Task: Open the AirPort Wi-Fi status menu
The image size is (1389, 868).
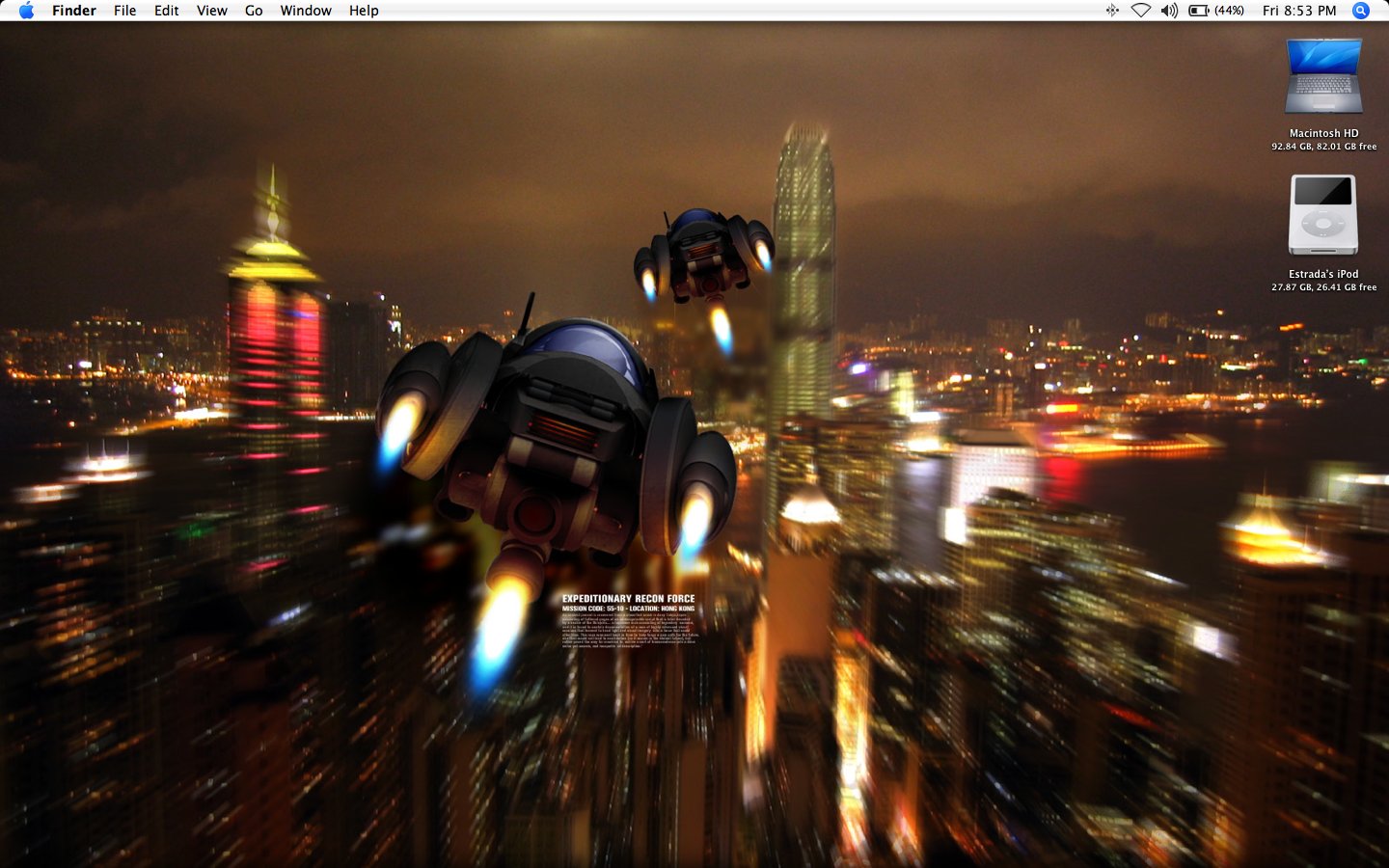Action: (x=1141, y=11)
